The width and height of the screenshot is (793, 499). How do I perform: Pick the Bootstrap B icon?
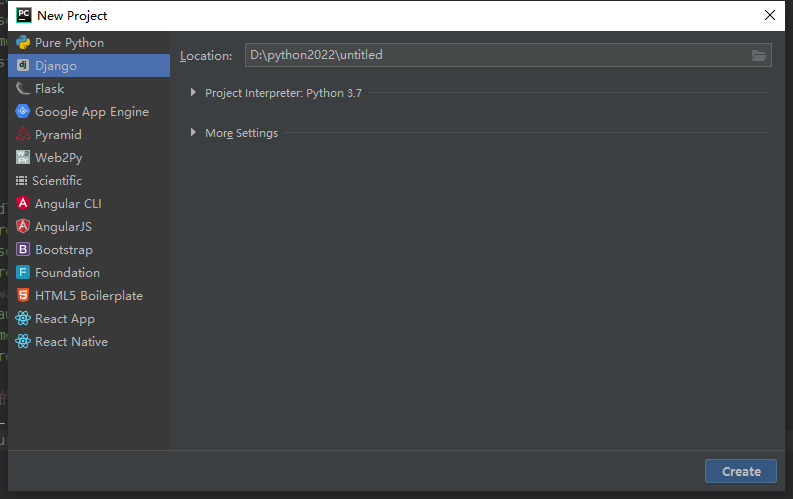point(23,249)
